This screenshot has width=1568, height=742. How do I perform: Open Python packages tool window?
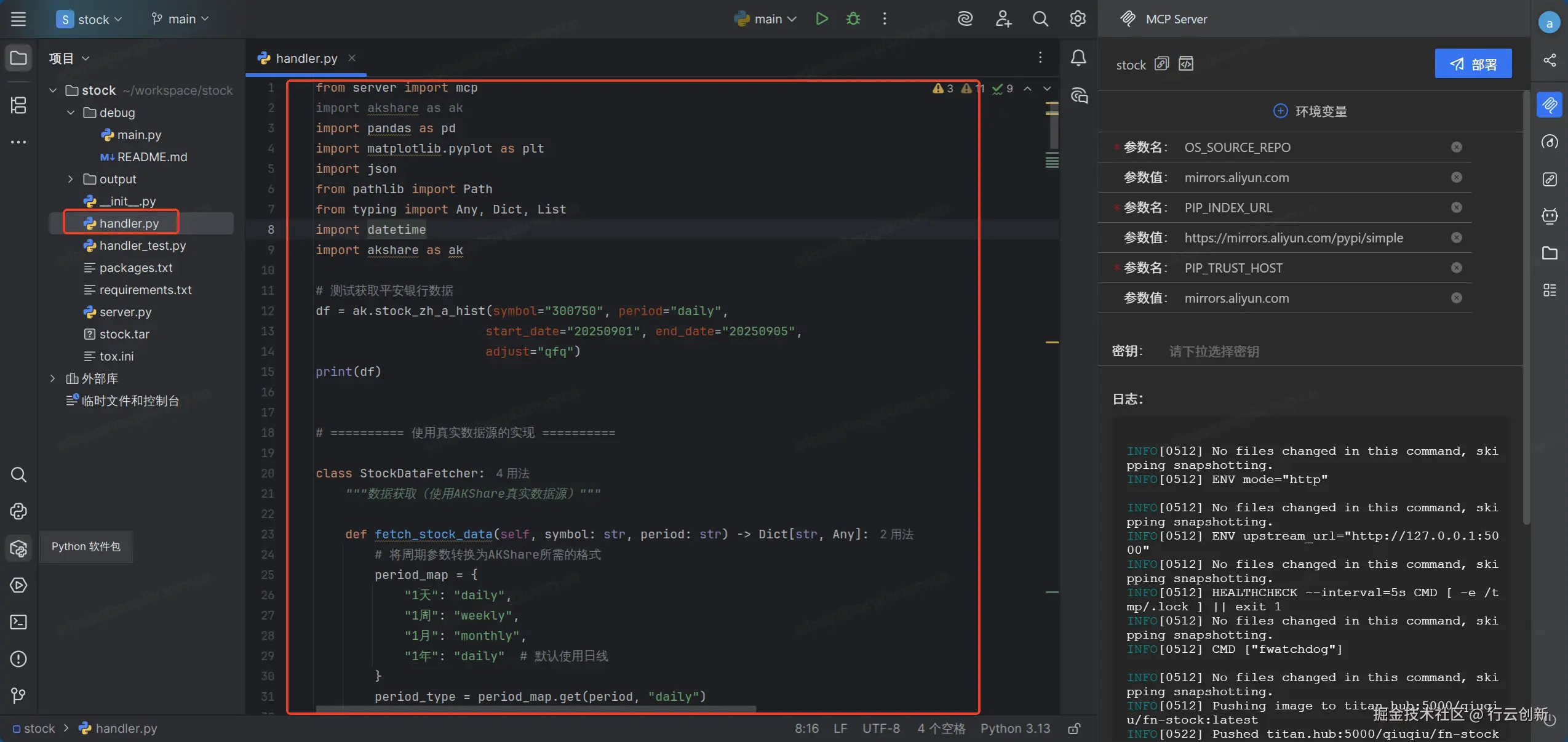[x=18, y=548]
